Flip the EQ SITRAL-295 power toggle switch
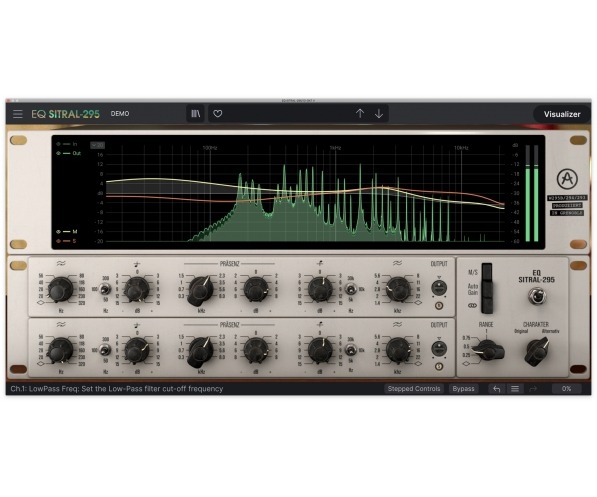This screenshot has width=597, height=497. [x=536, y=296]
